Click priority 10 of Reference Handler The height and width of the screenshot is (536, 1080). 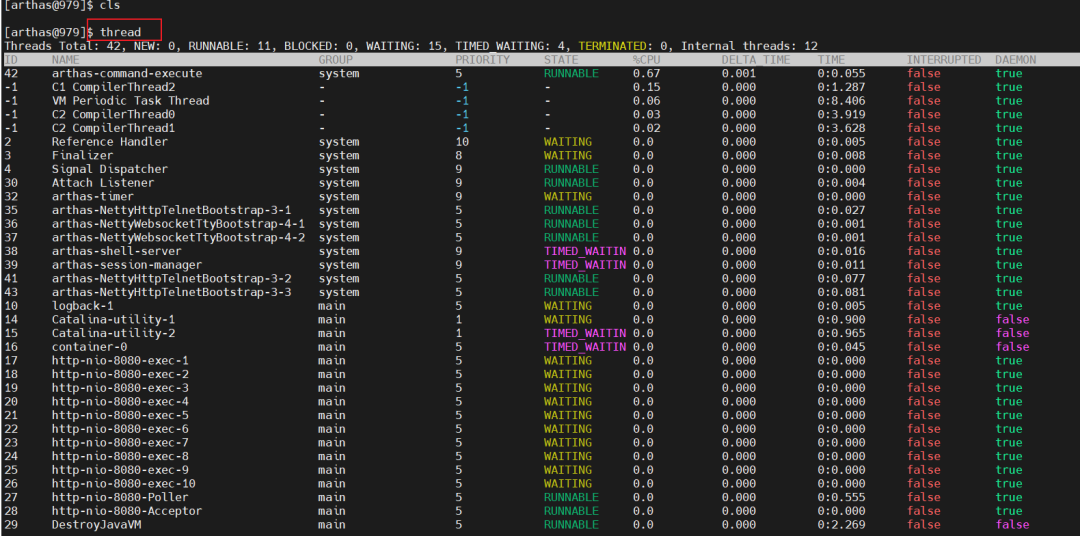[461, 142]
